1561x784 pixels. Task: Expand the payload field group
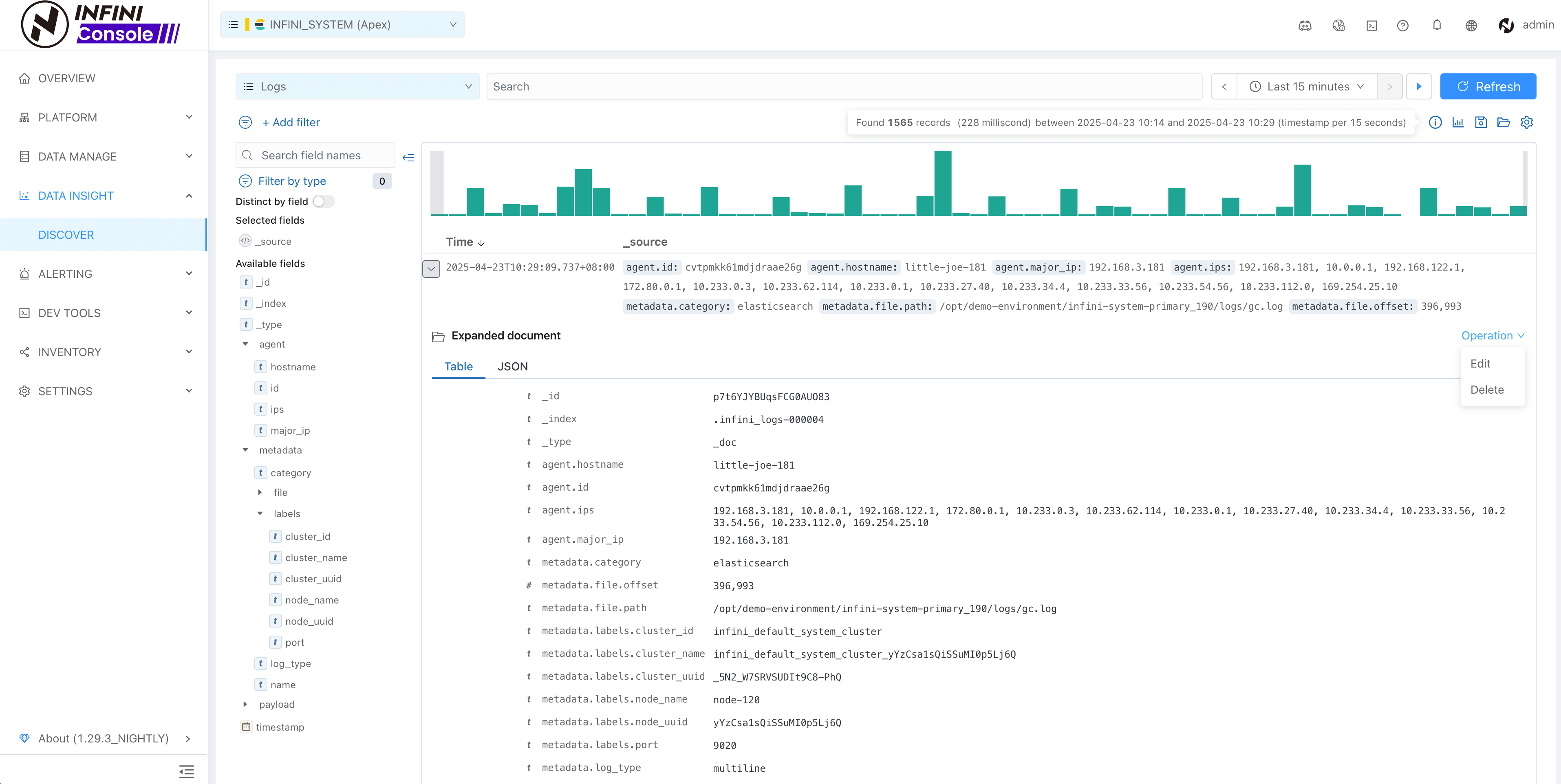coord(245,704)
